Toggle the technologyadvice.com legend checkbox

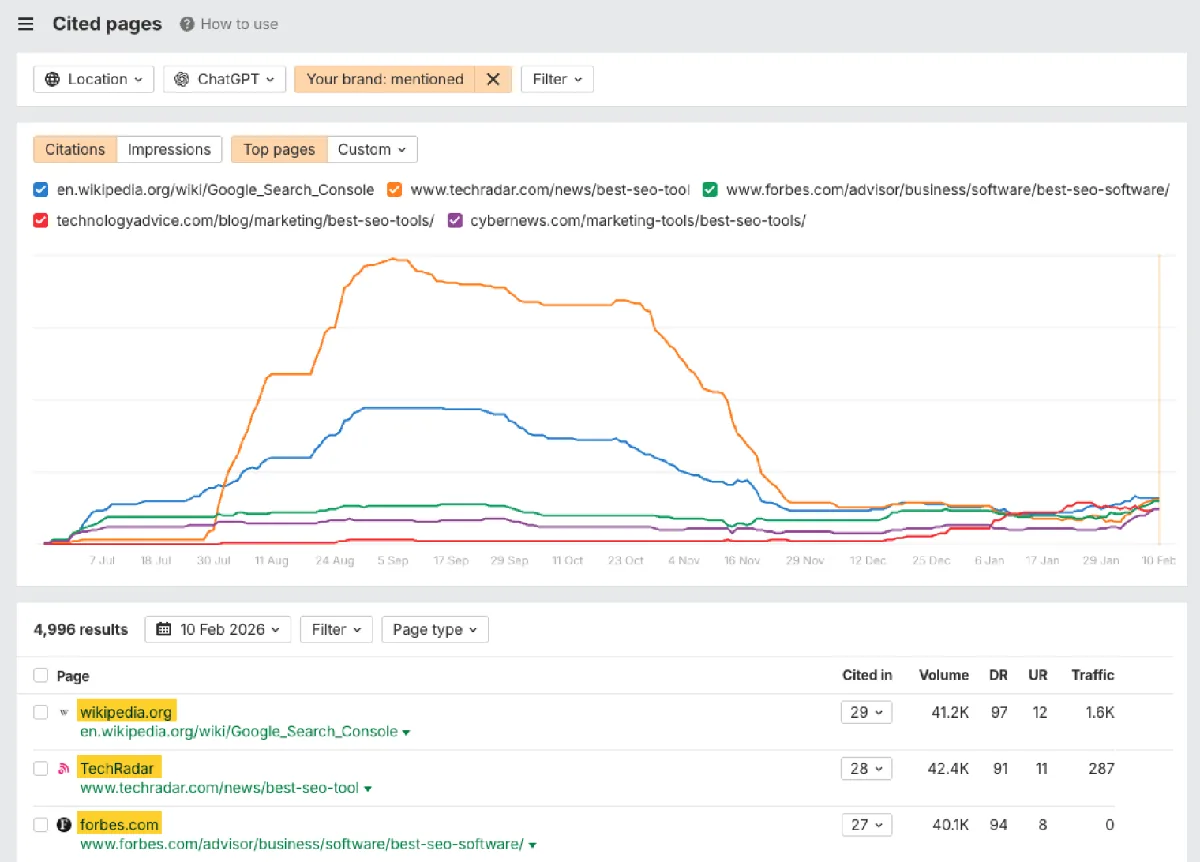coord(40,220)
